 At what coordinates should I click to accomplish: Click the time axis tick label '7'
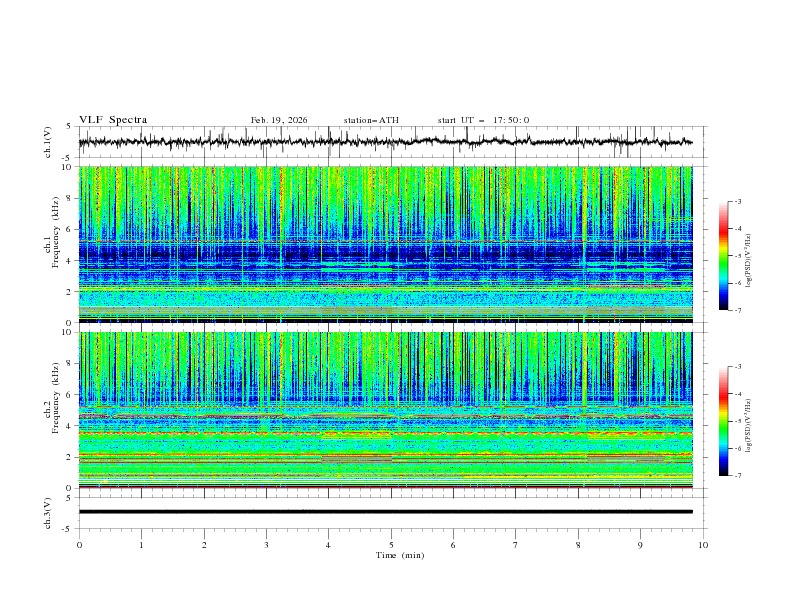click(x=516, y=545)
